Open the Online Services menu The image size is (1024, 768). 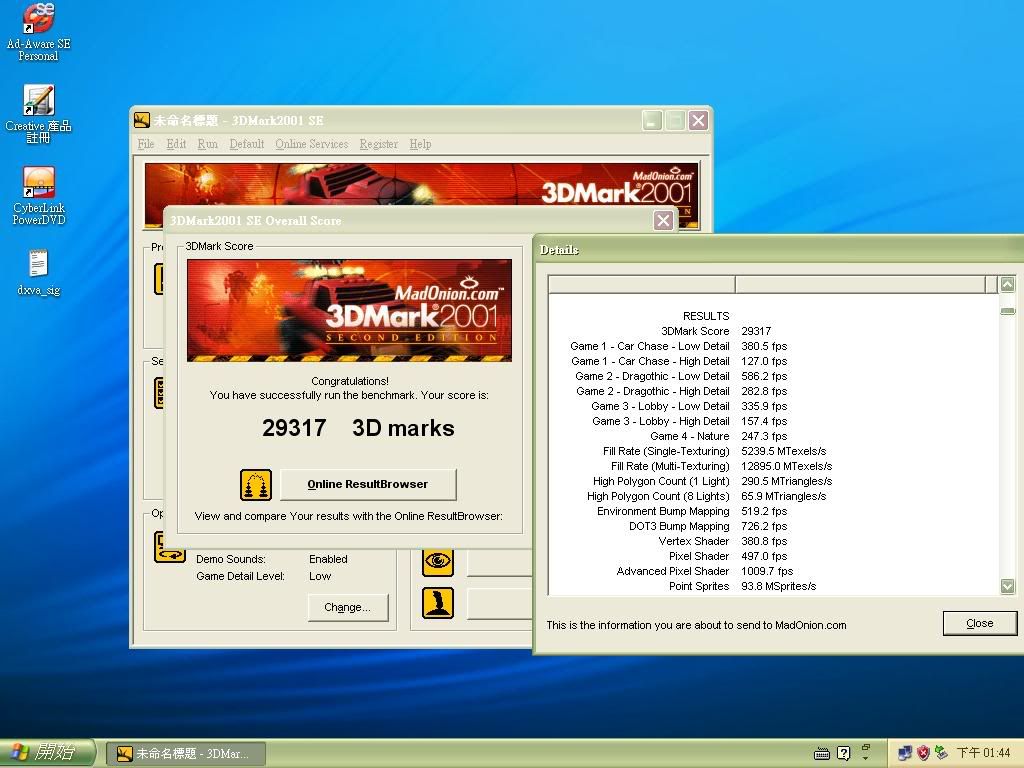coord(311,144)
